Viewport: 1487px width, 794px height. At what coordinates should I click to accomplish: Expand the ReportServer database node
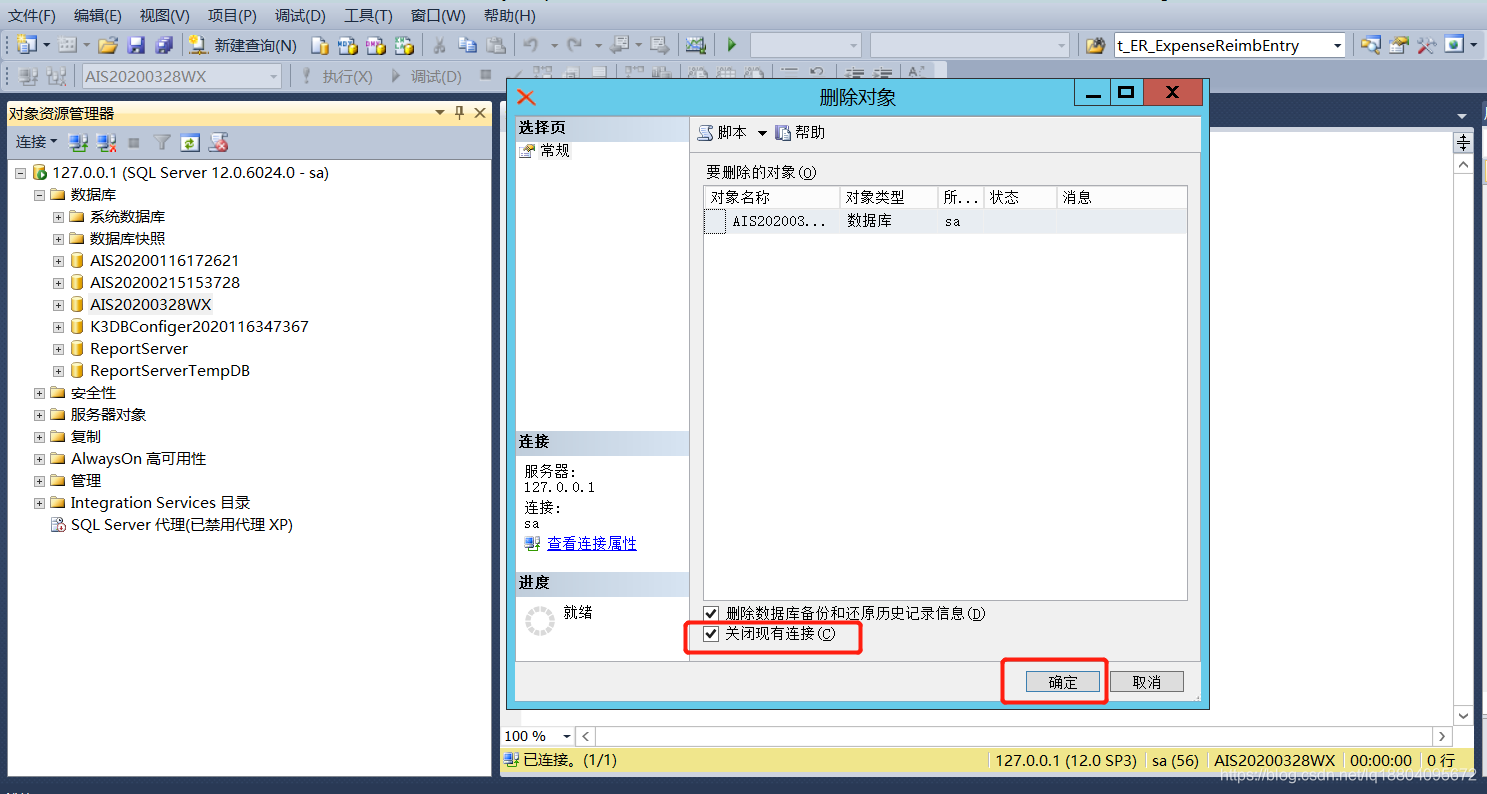[58, 349]
